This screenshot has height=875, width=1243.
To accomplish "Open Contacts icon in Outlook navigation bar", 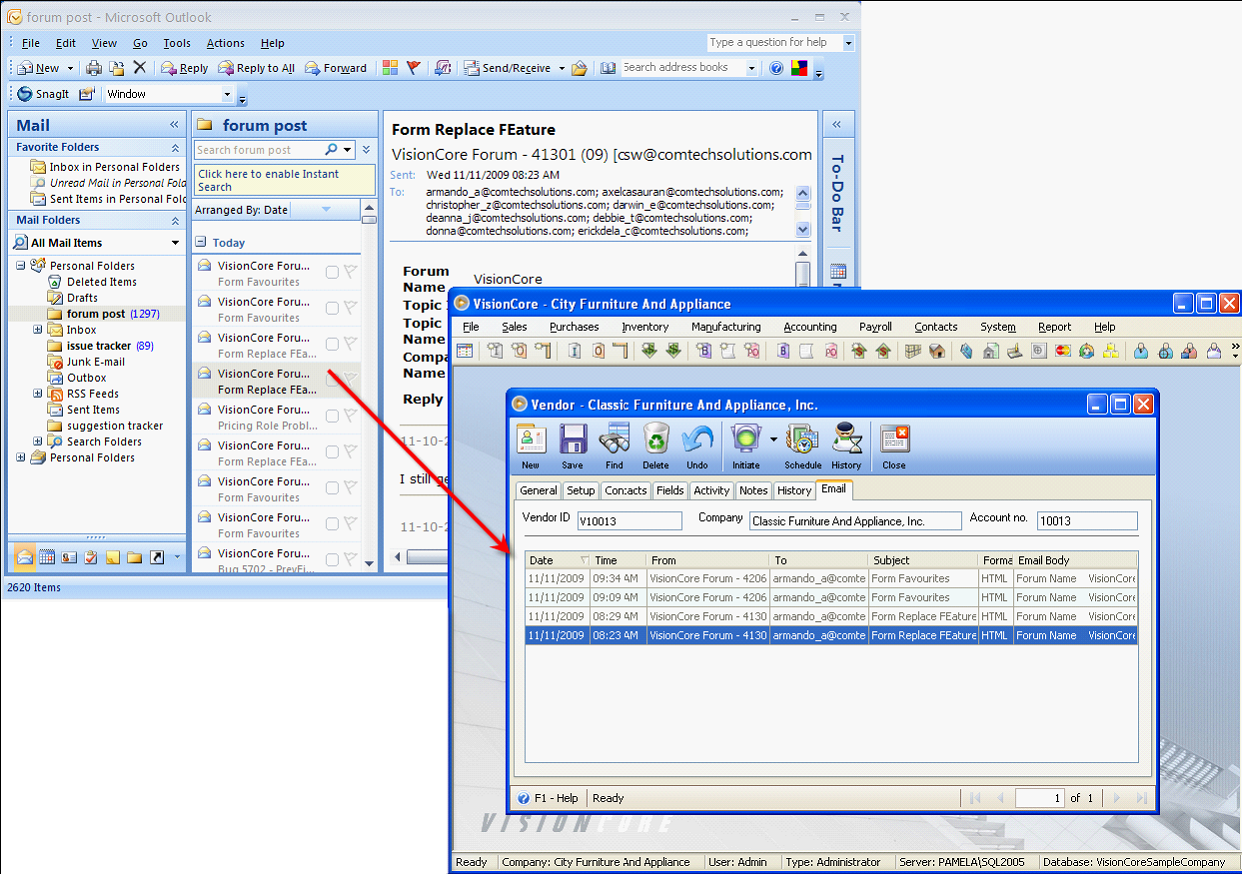I will 69,557.
